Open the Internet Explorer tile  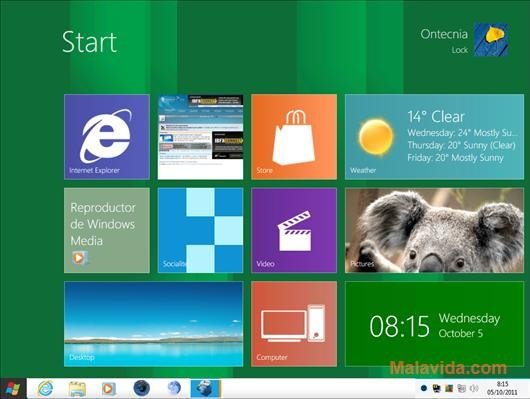click(x=107, y=137)
